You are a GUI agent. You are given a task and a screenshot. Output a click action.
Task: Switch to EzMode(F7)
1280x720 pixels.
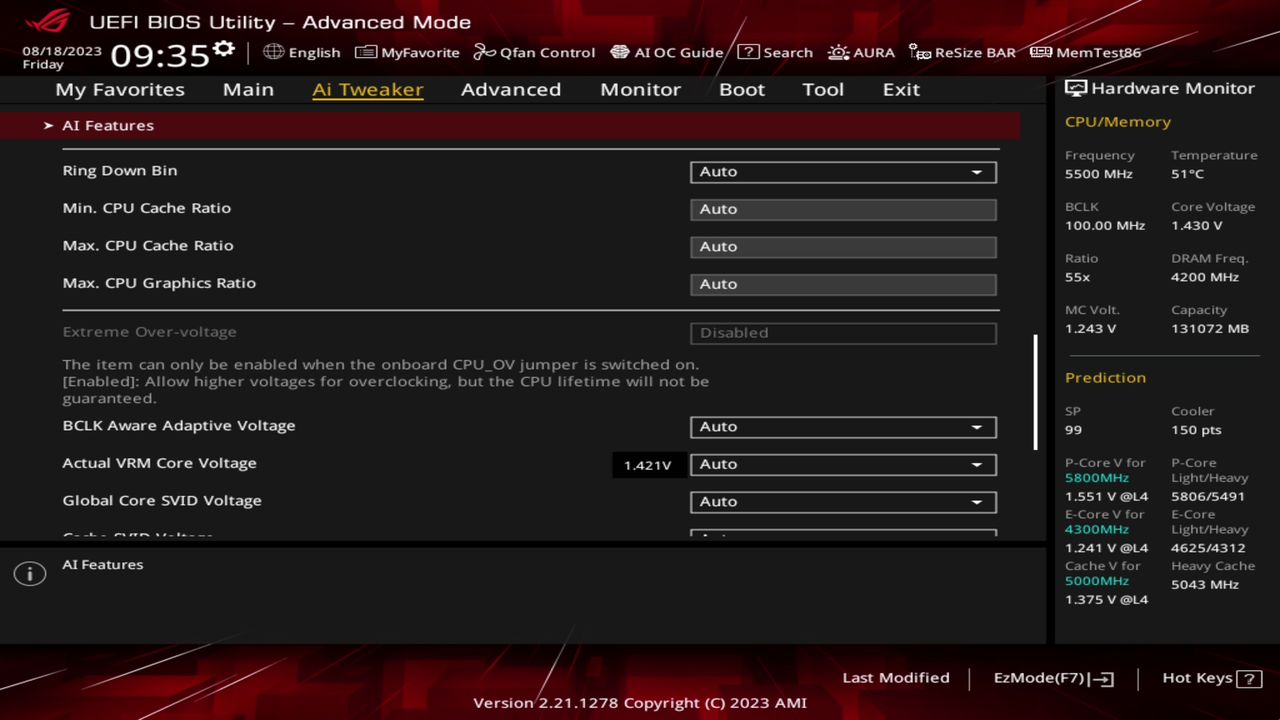[1053, 678]
